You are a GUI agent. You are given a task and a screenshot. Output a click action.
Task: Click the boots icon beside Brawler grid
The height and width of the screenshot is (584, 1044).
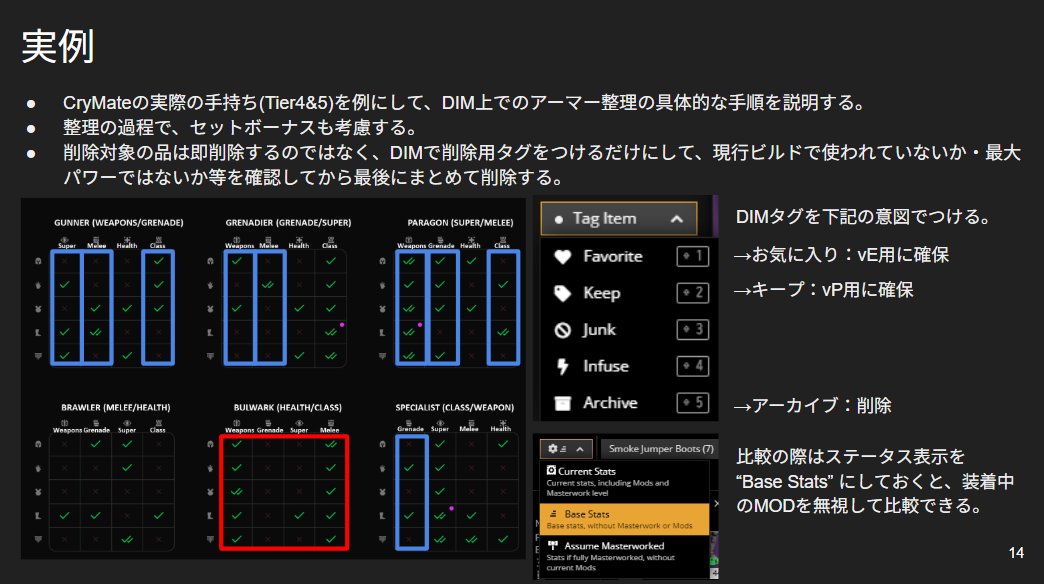click(36, 516)
